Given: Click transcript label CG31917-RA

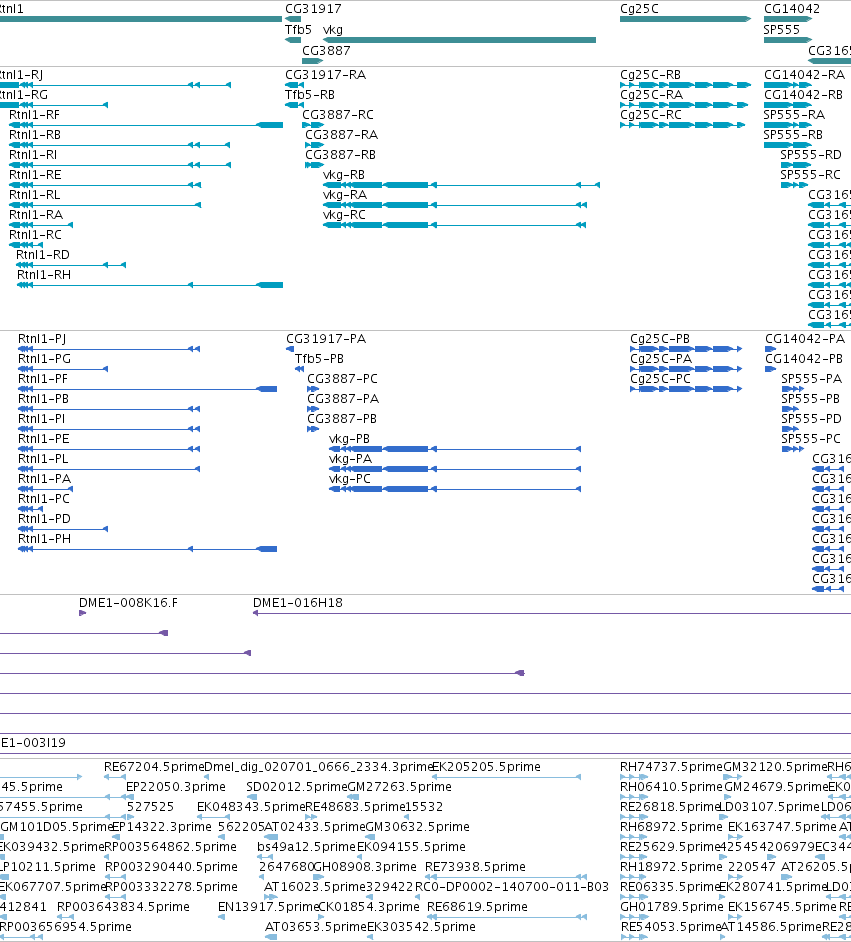Looking at the screenshot, I should tap(326, 74).
